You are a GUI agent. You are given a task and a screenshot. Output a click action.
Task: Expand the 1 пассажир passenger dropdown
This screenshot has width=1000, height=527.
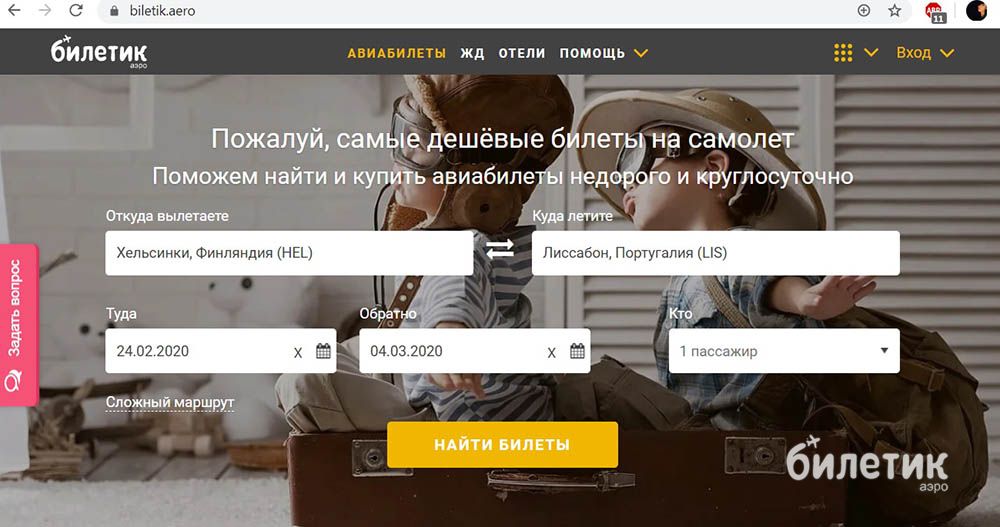(784, 351)
